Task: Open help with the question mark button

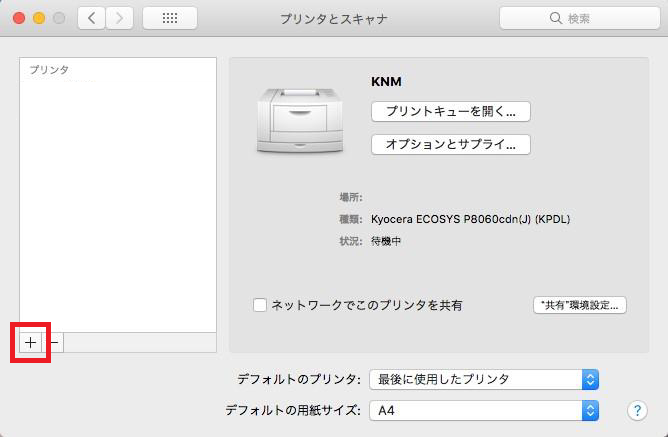Action: [636, 410]
